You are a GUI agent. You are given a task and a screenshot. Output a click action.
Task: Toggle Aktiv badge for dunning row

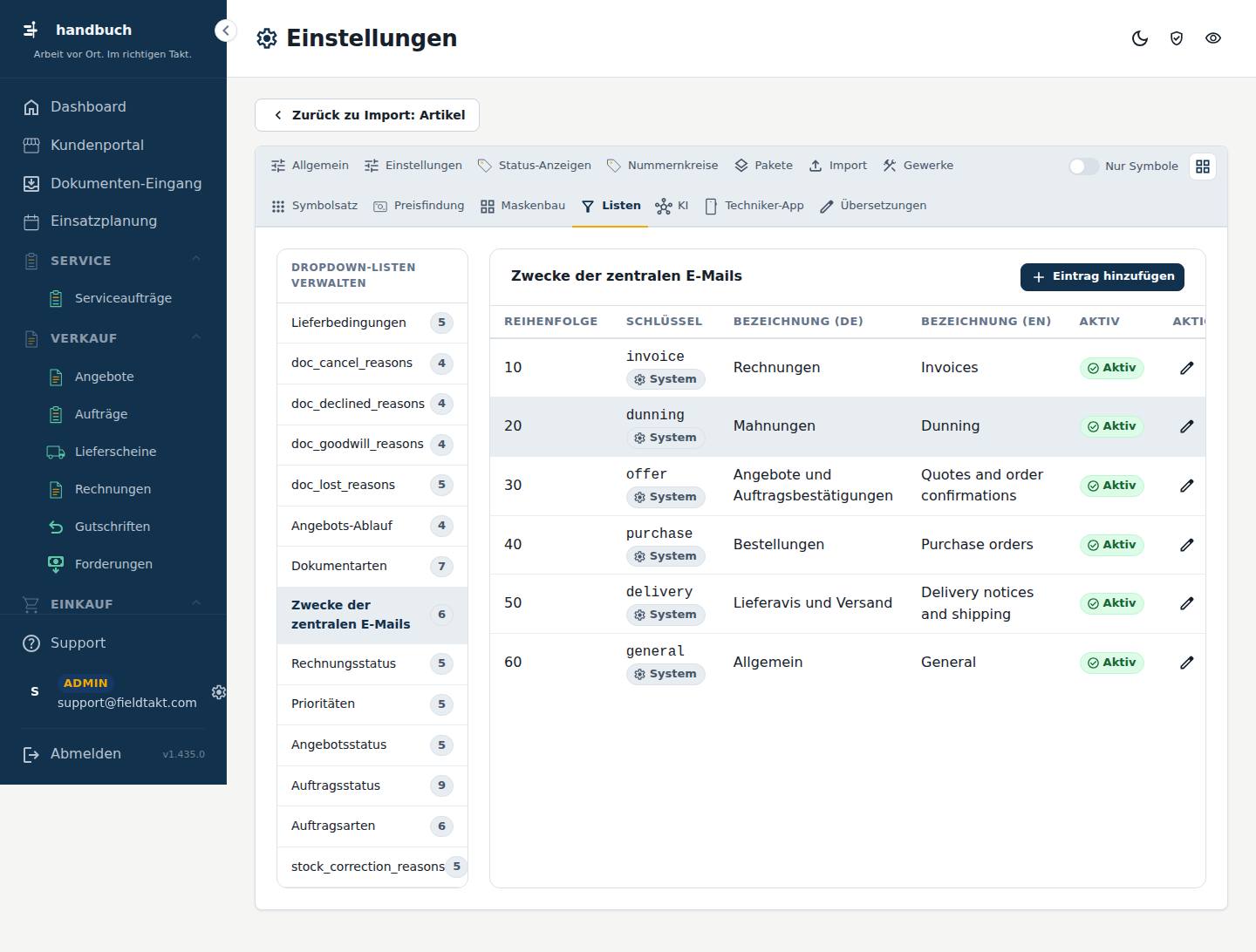(x=1112, y=426)
